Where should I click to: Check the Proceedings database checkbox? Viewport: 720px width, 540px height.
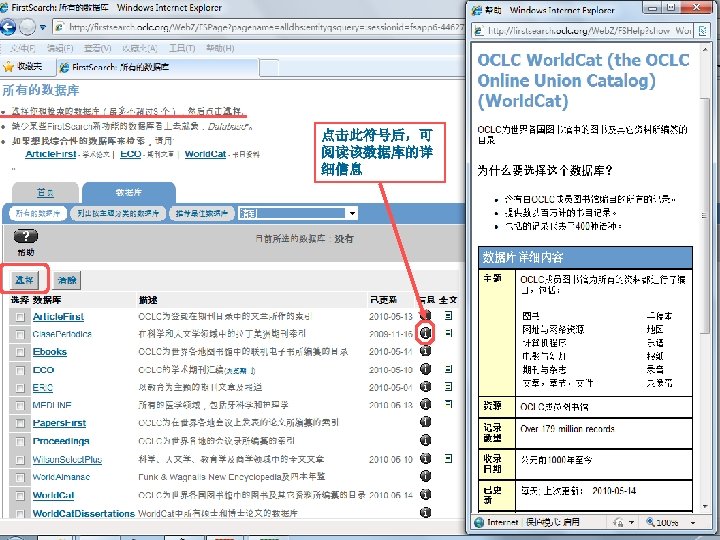tap(20, 442)
